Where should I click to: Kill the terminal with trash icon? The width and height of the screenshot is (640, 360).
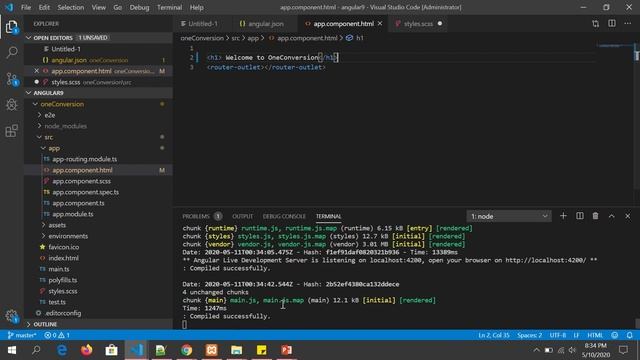coord(596,216)
